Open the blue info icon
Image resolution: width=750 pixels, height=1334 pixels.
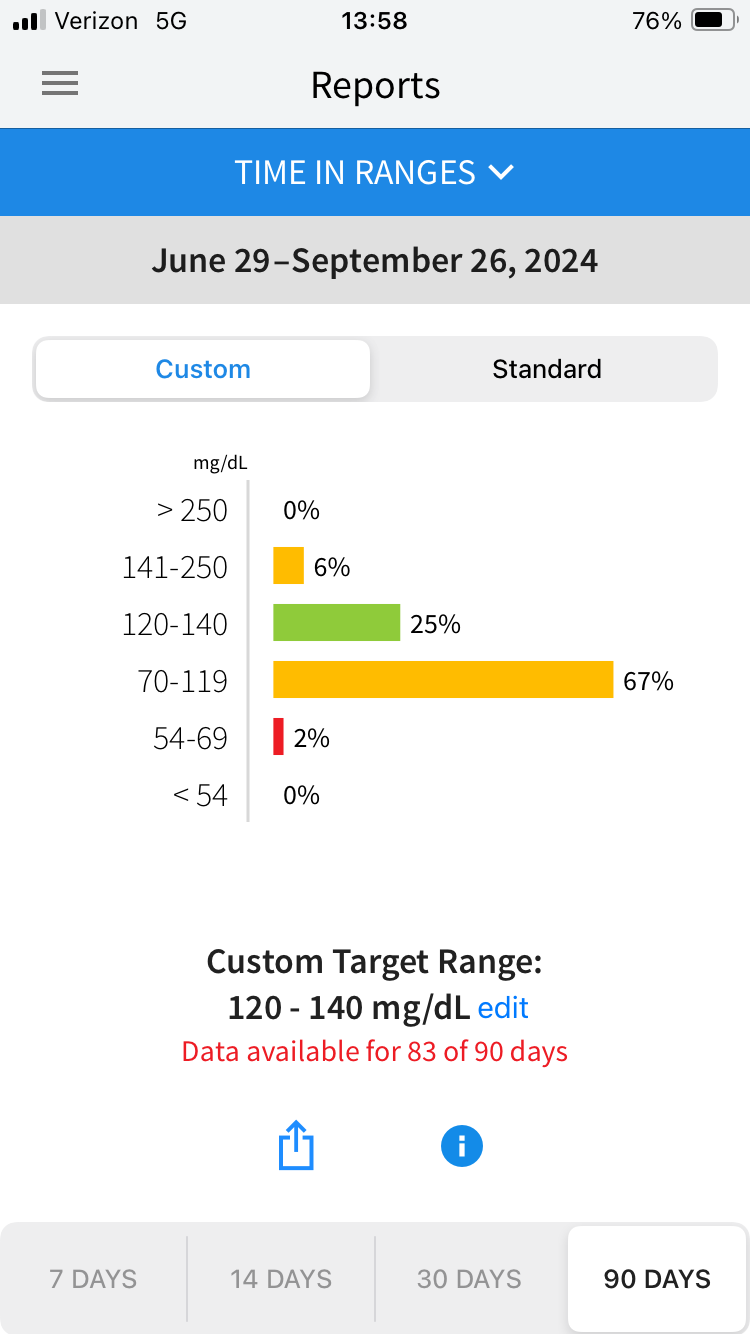(x=462, y=1146)
